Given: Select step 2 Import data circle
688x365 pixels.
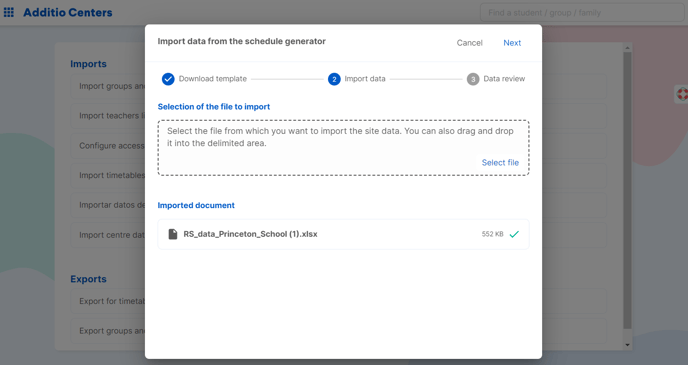Looking at the screenshot, I should coord(334,79).
